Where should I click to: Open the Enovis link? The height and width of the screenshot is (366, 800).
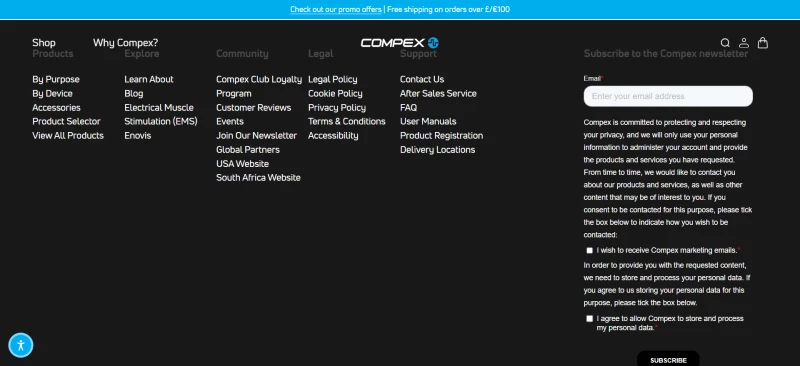138,135
